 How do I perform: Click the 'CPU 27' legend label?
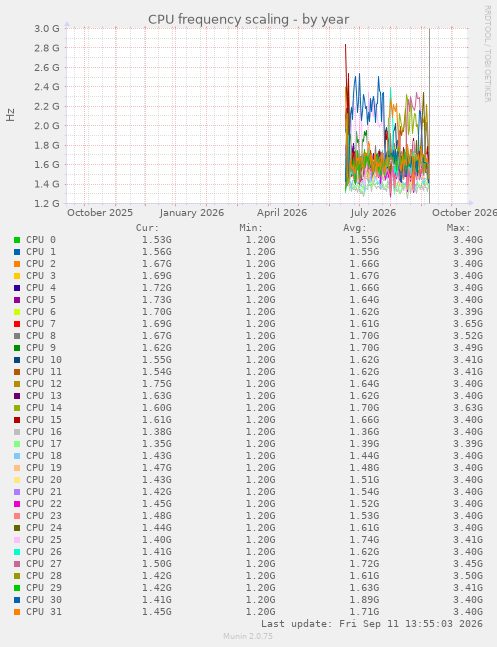click(44, 564)
